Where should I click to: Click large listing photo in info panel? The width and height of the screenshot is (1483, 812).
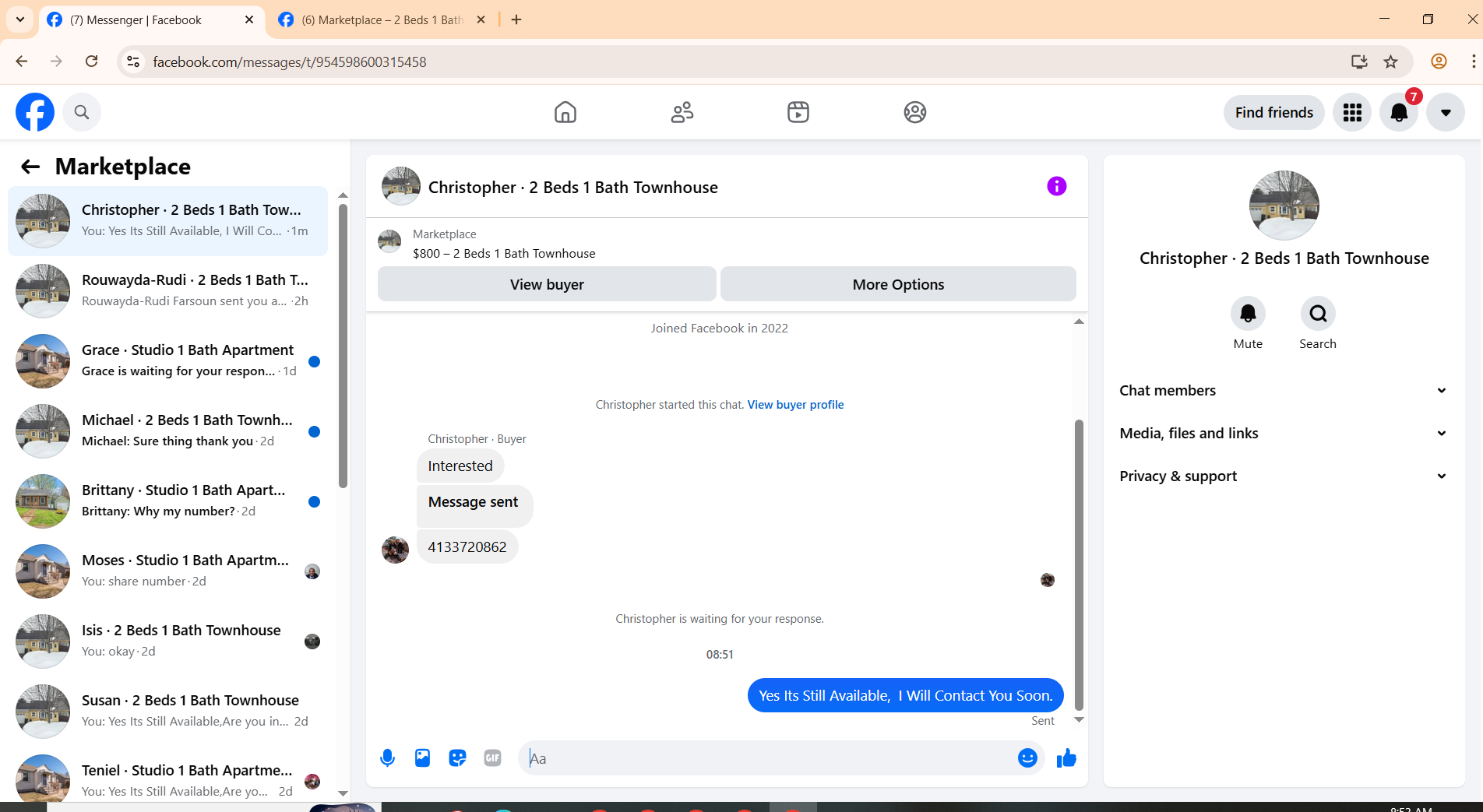pos(1284,206)
